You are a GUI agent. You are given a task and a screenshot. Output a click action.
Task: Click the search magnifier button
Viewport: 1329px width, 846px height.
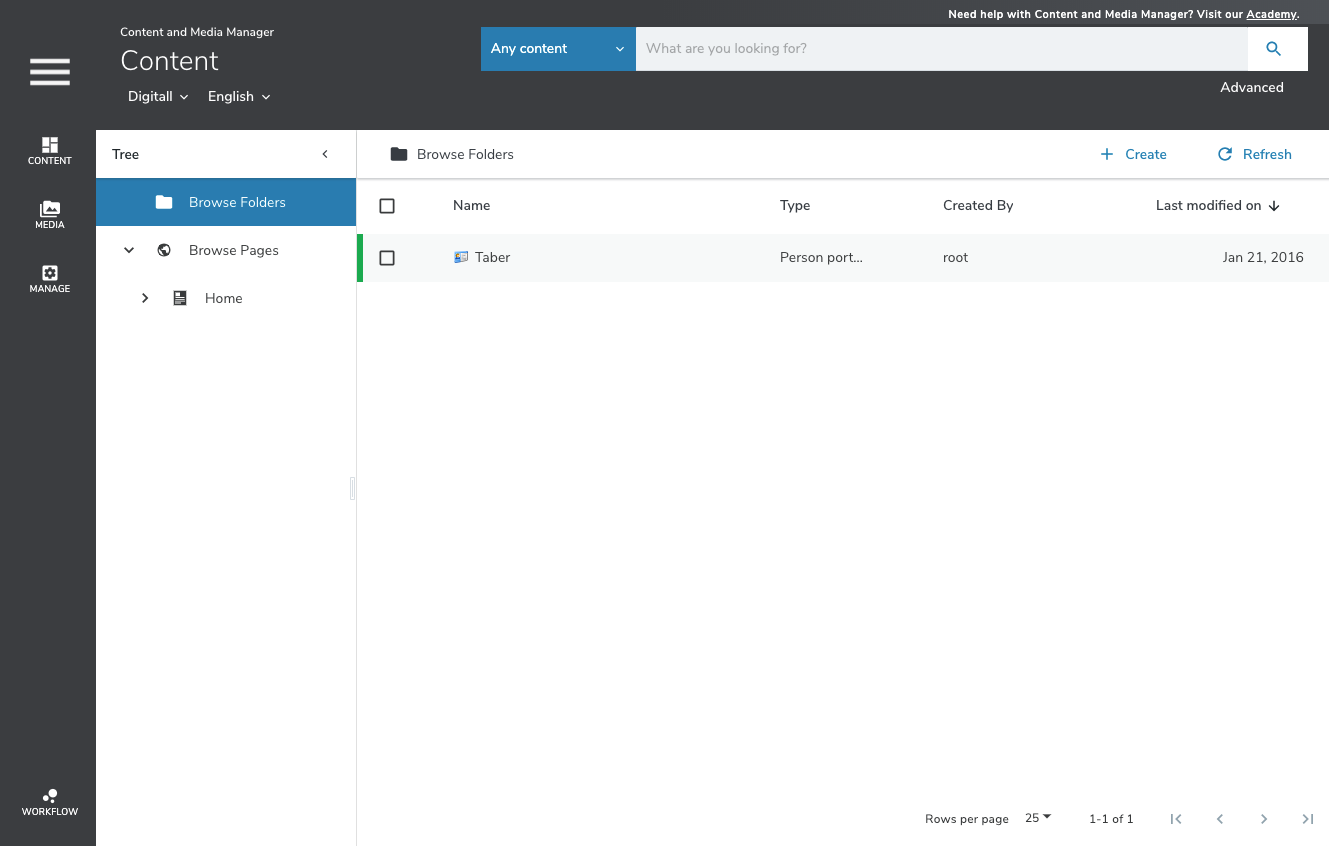tap(1273, 49)
